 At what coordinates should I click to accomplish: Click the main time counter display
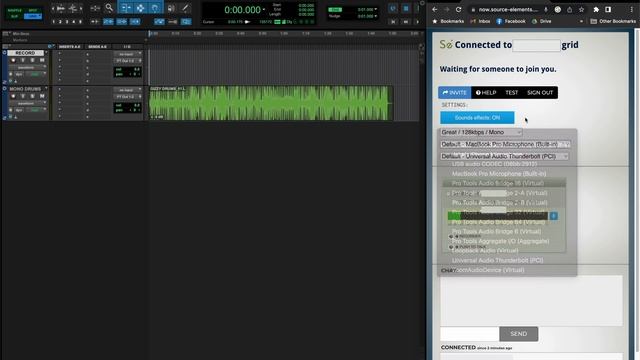click(242, 10)
